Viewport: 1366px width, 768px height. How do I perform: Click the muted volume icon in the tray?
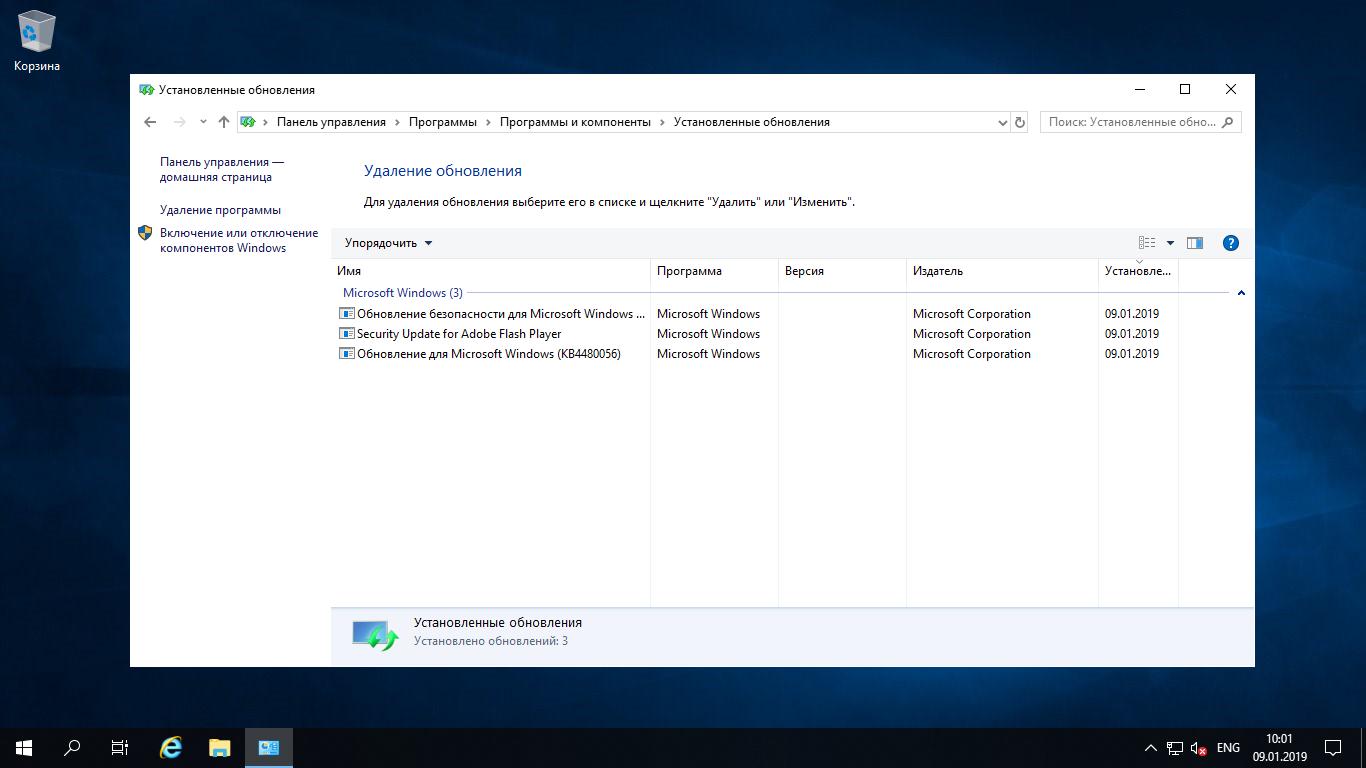coord(1198,748)
